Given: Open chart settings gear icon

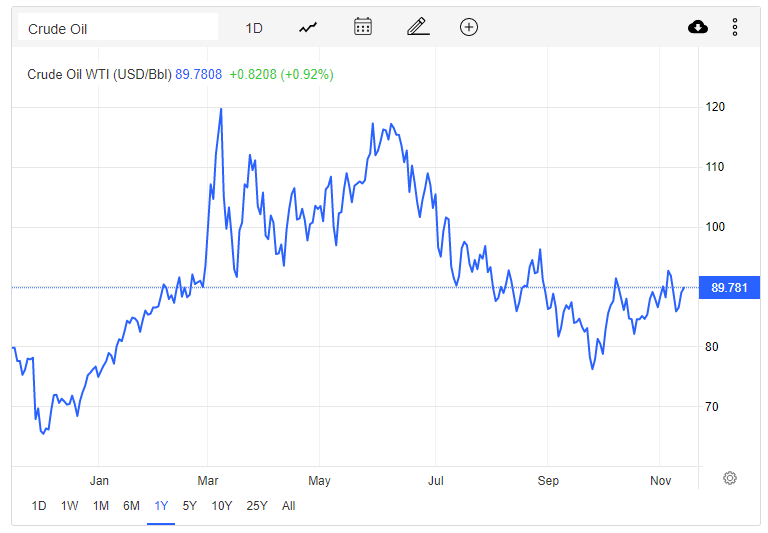Looking at the screenshot, I should [730, 478].
